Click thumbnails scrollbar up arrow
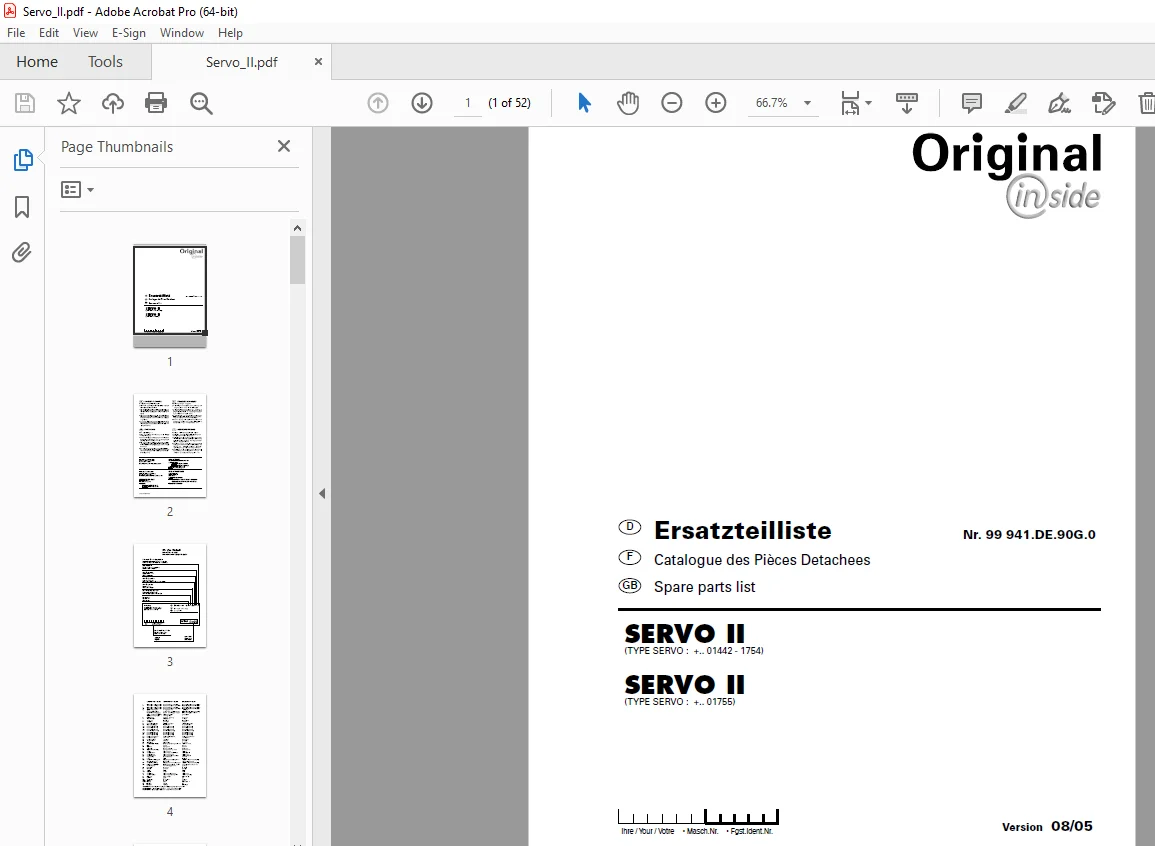This screenshot has height=846, width=1155. point(298,228)
